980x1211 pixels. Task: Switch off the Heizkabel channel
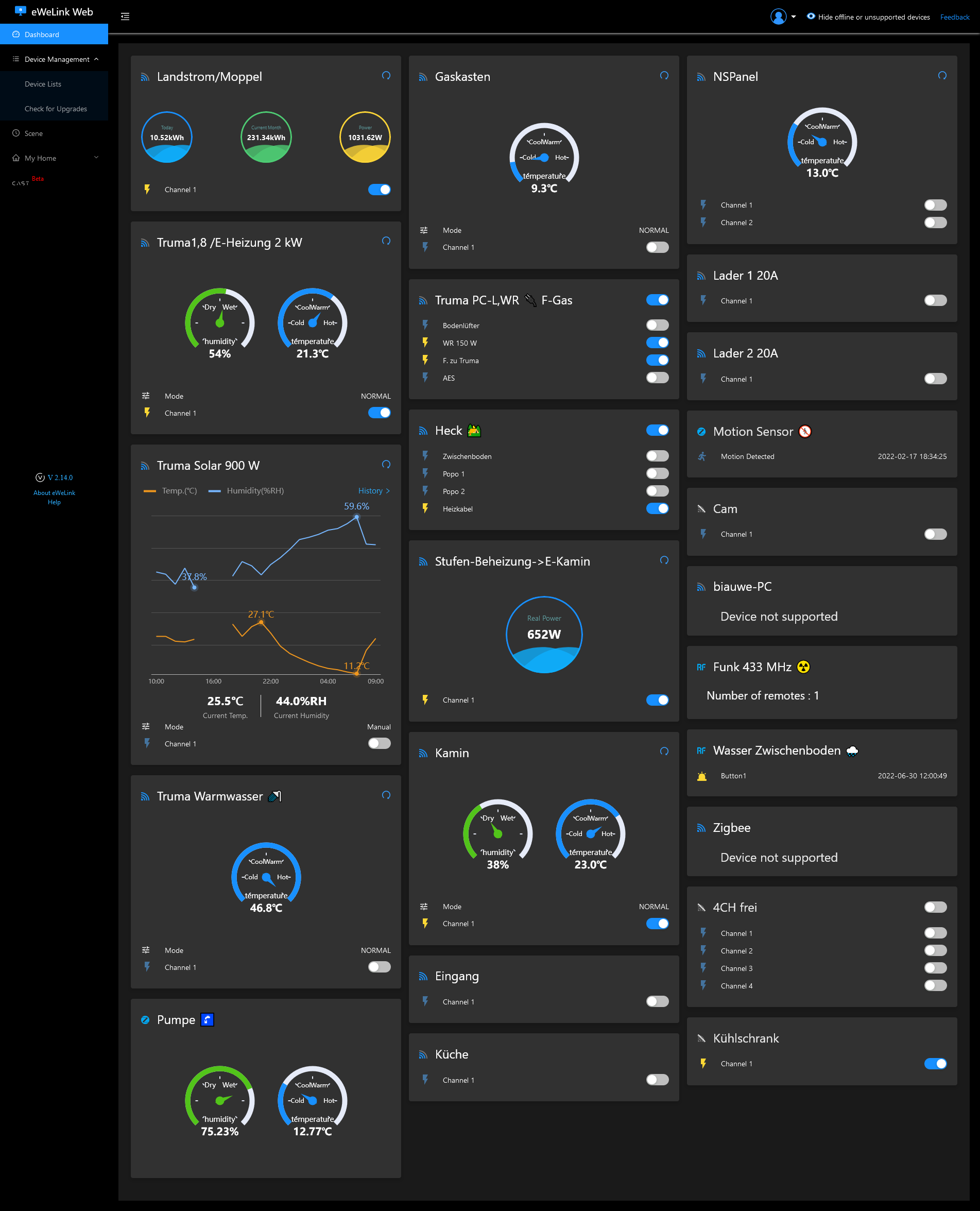pos(658,509)
